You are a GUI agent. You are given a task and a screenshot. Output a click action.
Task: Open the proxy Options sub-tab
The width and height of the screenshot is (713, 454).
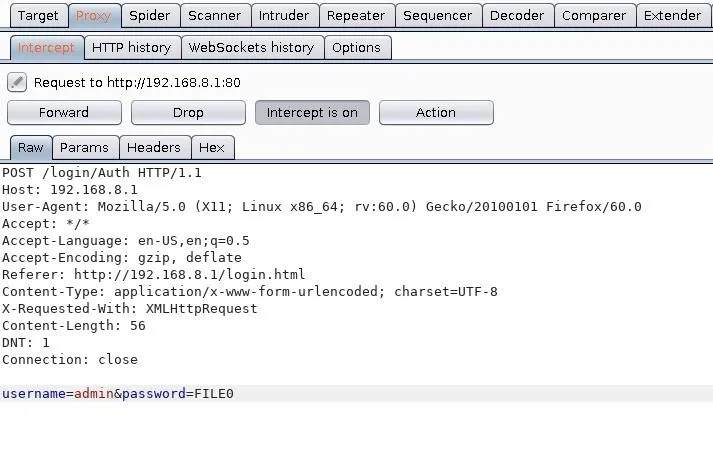(x=356, y=48)
